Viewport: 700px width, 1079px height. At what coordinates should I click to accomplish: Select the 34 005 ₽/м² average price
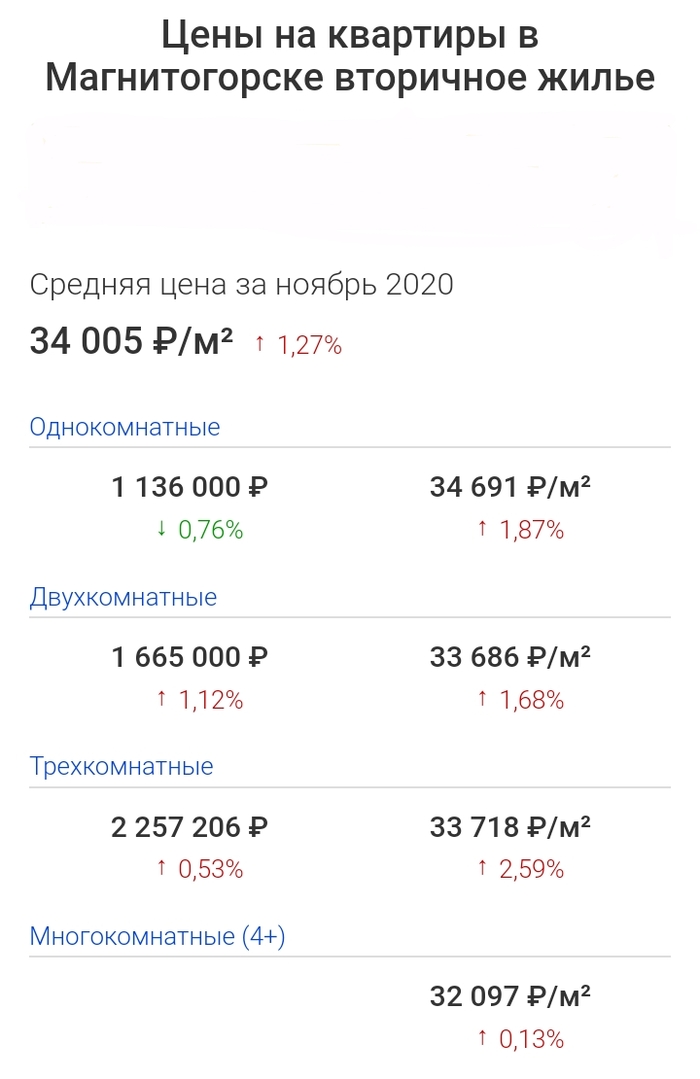(131, 342)
